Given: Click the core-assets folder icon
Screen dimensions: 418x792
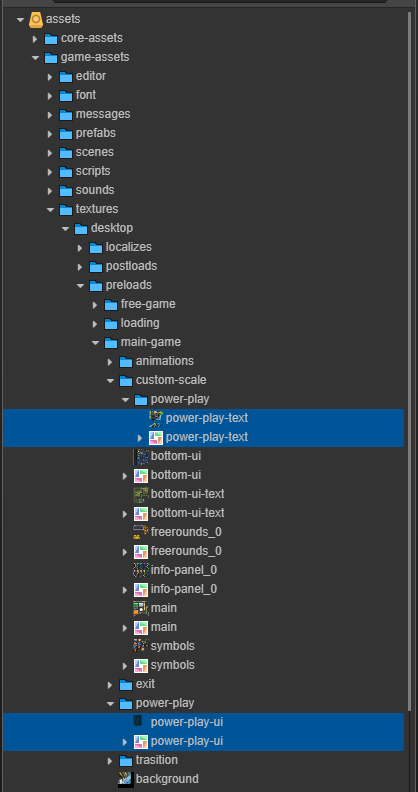Looking at the screenshot, I should tap(50, 38).
